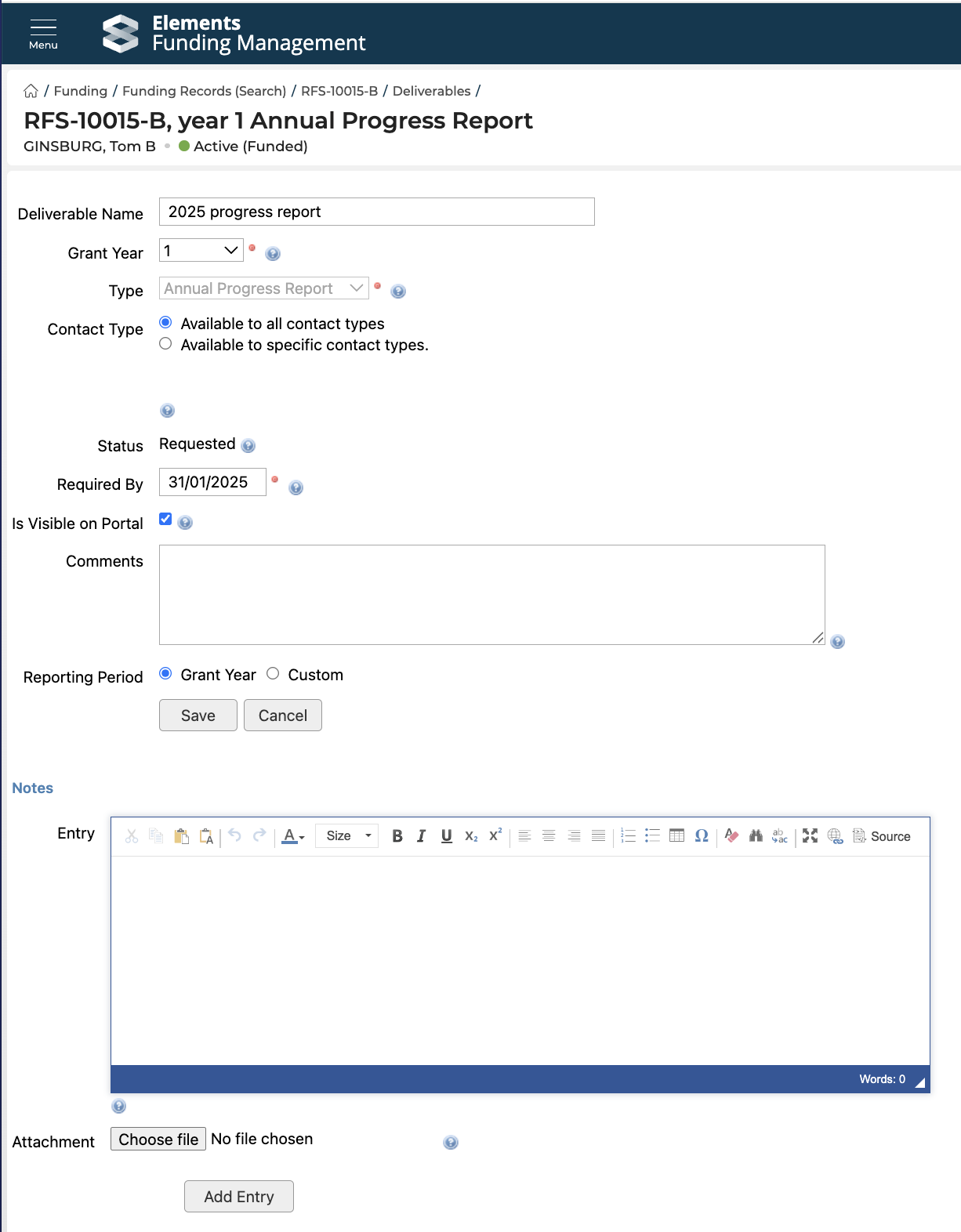Viewport: 961px width, 1232px height.
Task: Open Find using the binoculars icon
Action: coord(756,836)
